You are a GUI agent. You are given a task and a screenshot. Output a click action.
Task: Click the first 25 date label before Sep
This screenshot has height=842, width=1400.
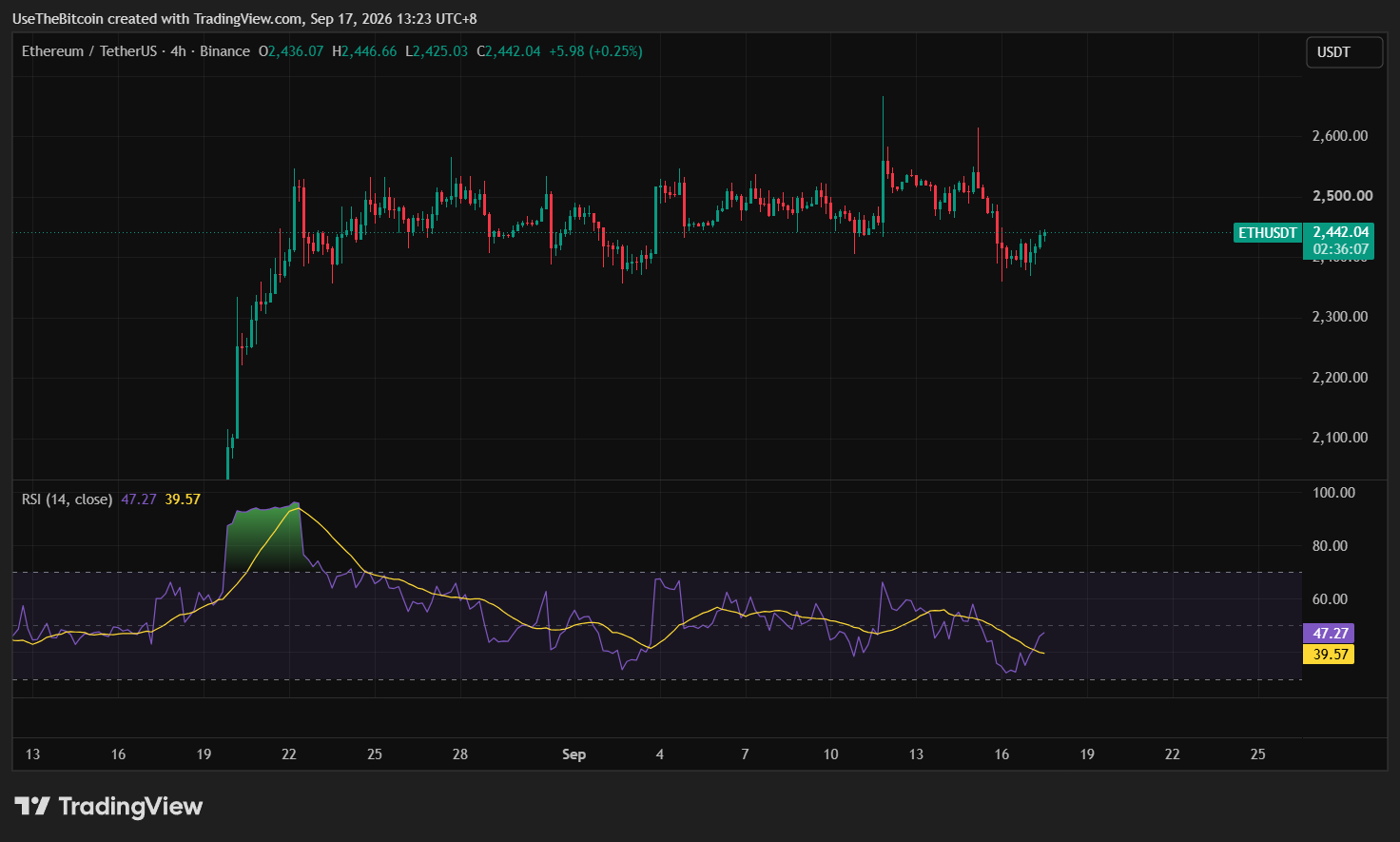click(x=375, y=754)
